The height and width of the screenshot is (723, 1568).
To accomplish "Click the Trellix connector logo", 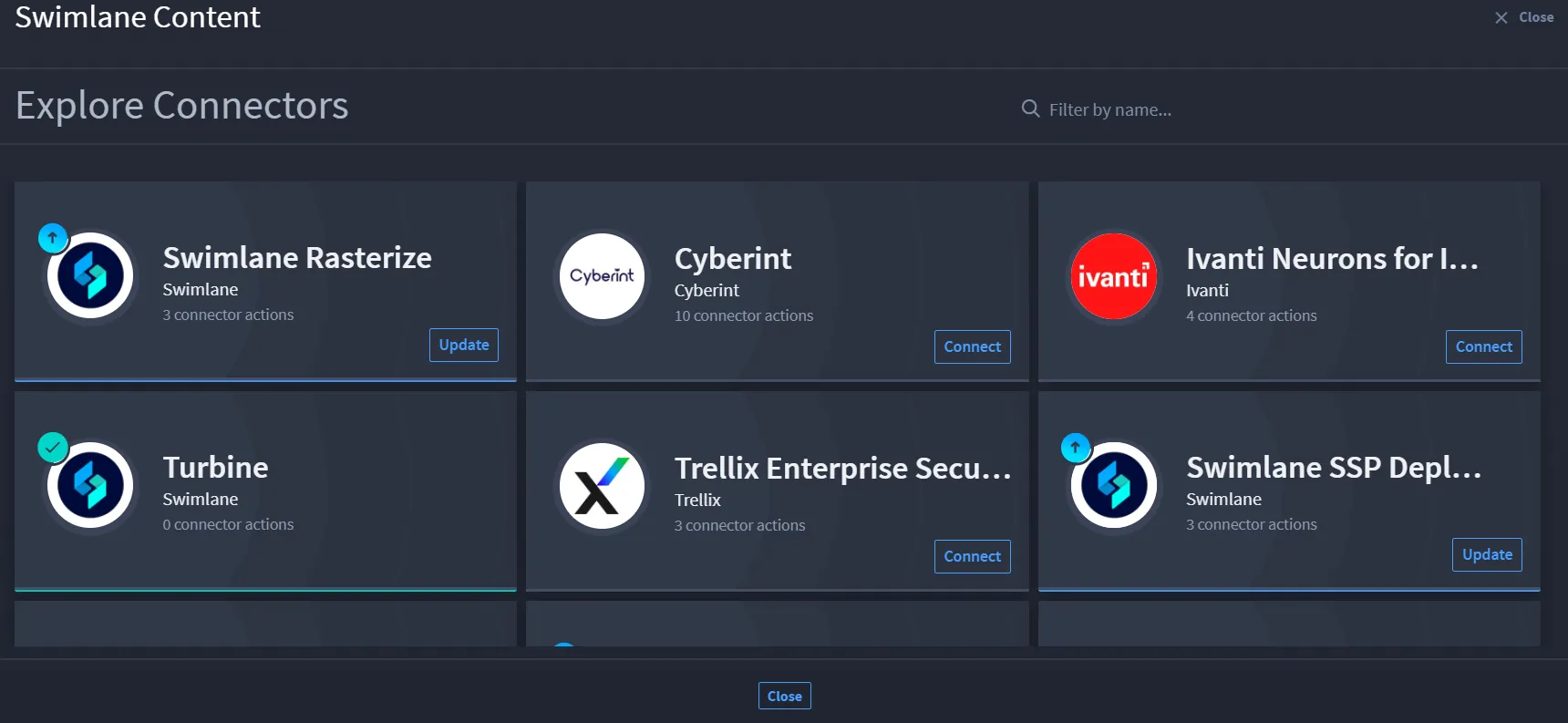I will pos(602,486).
